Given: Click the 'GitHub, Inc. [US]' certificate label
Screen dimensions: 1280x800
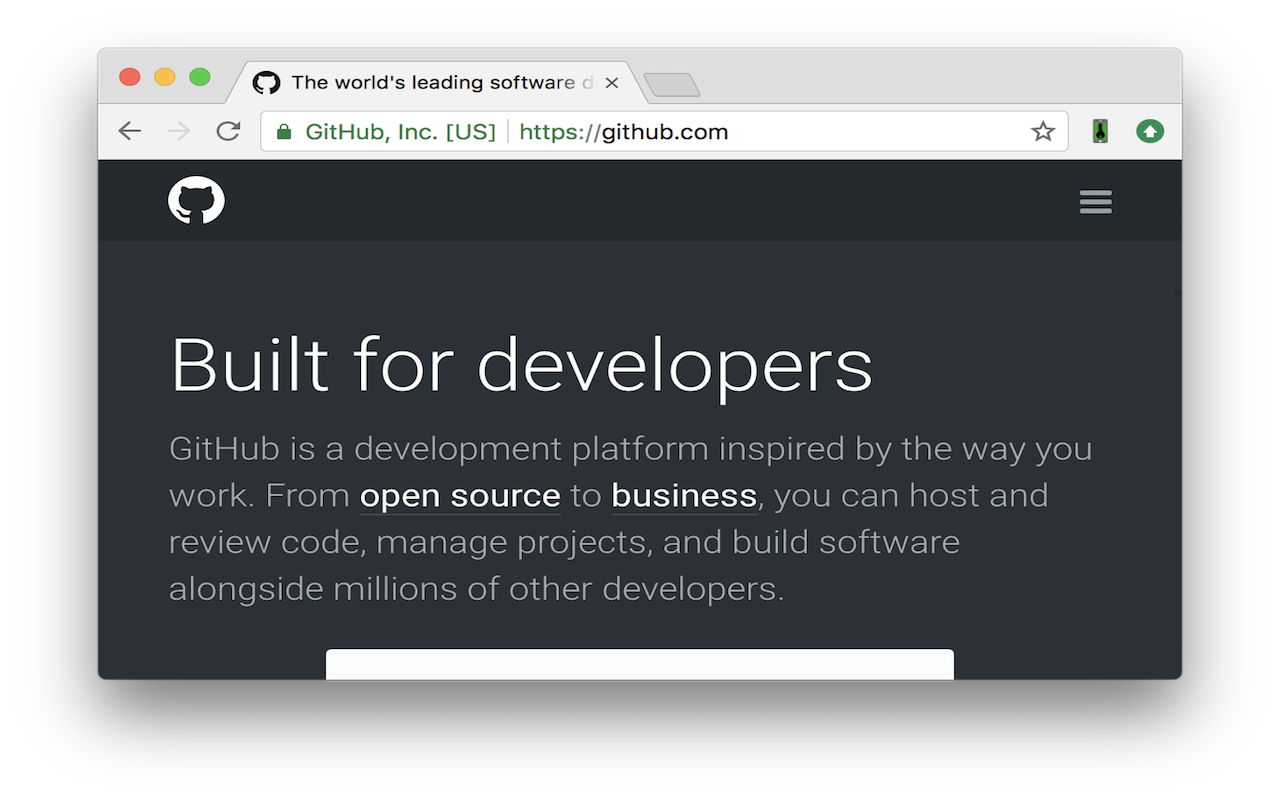Looking at the screenshot, I should 400,132.
